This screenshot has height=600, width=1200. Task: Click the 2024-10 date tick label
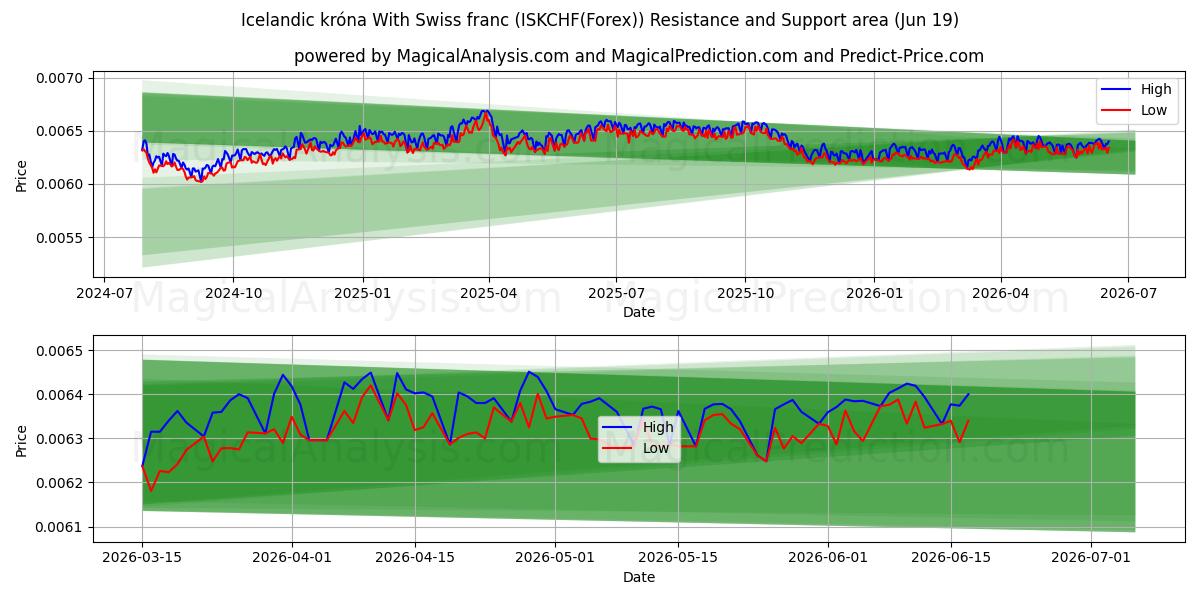tap(233, 293)
